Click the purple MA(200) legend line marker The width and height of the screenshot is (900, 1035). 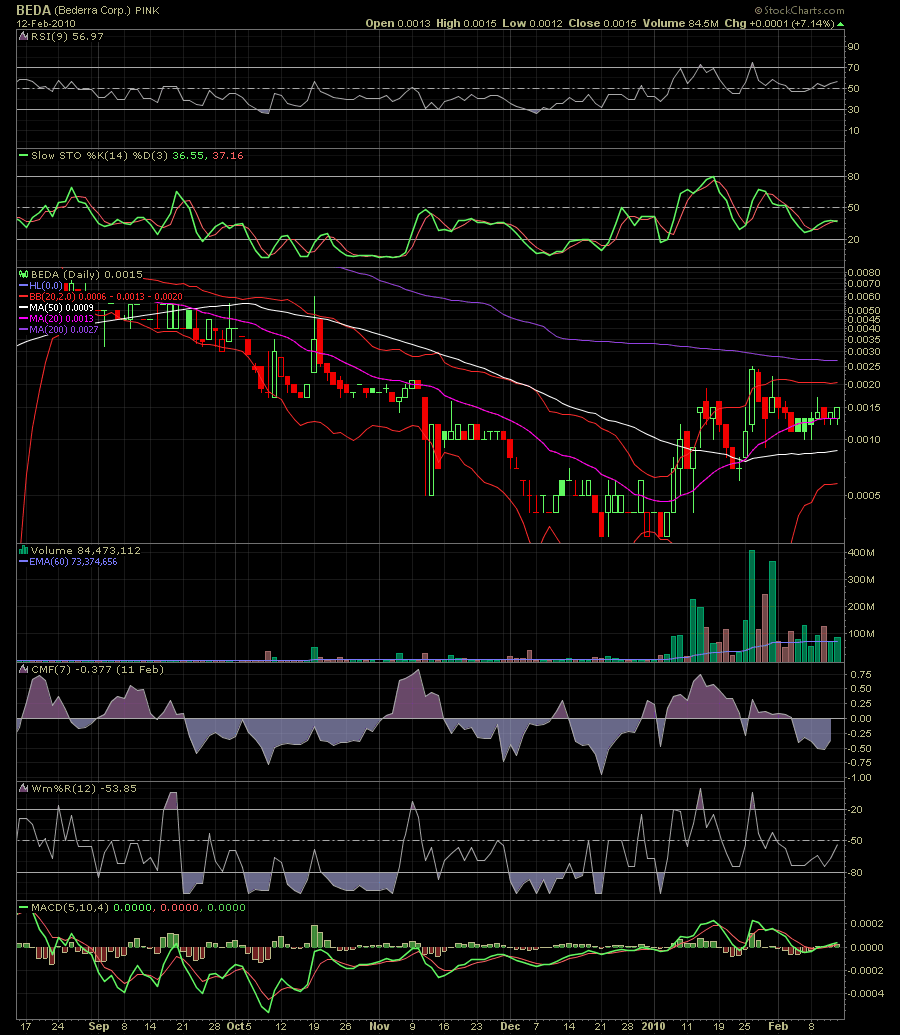click(24, 329)
